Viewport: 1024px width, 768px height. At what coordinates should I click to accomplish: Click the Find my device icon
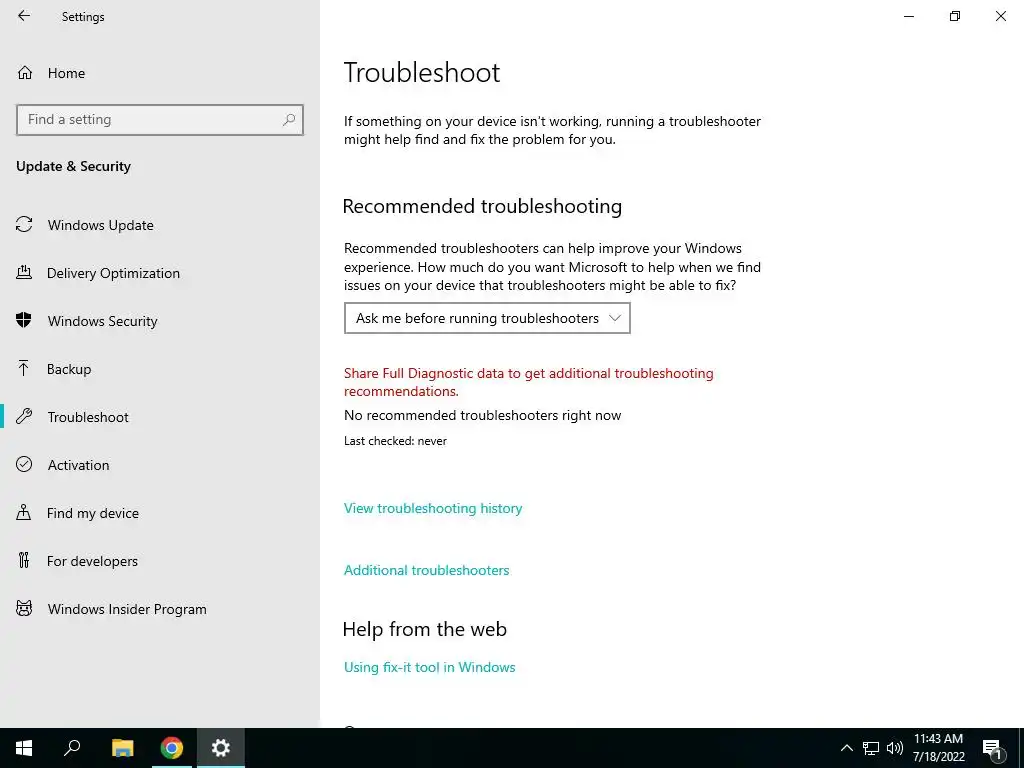coord(24,512)
